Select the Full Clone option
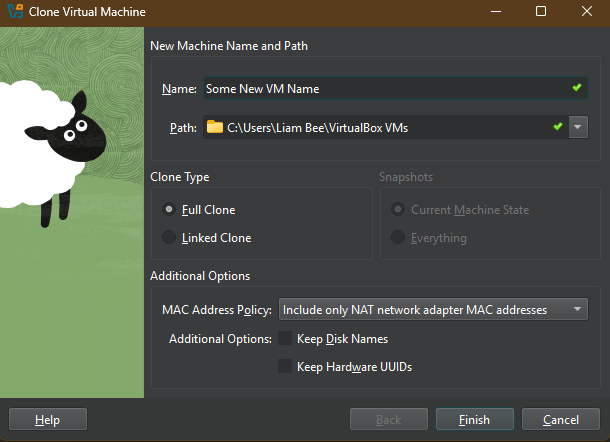Screen dimensions: 610x442 pos(169,210)
